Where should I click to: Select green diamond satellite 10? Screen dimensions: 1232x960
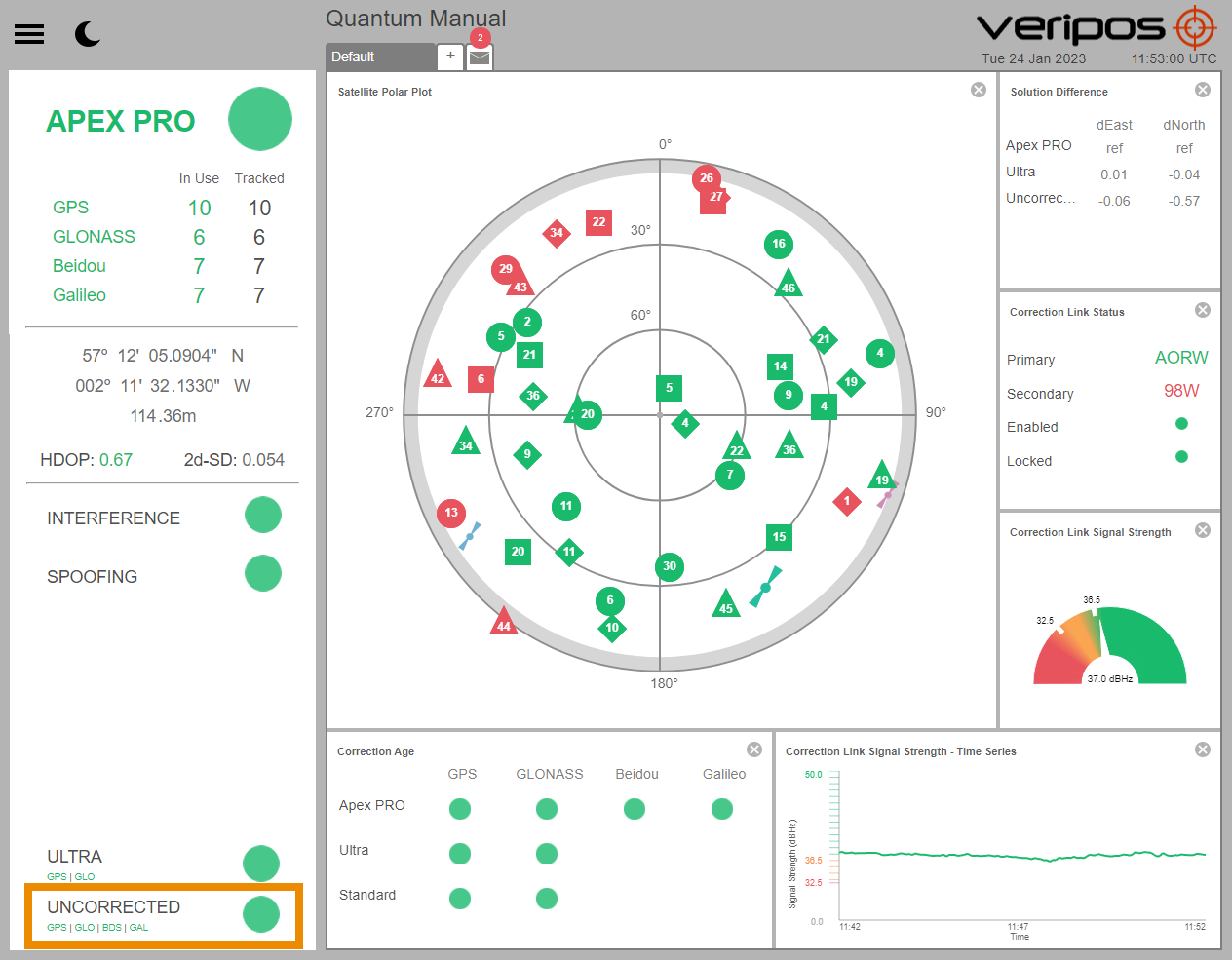[x=612, y=628]
